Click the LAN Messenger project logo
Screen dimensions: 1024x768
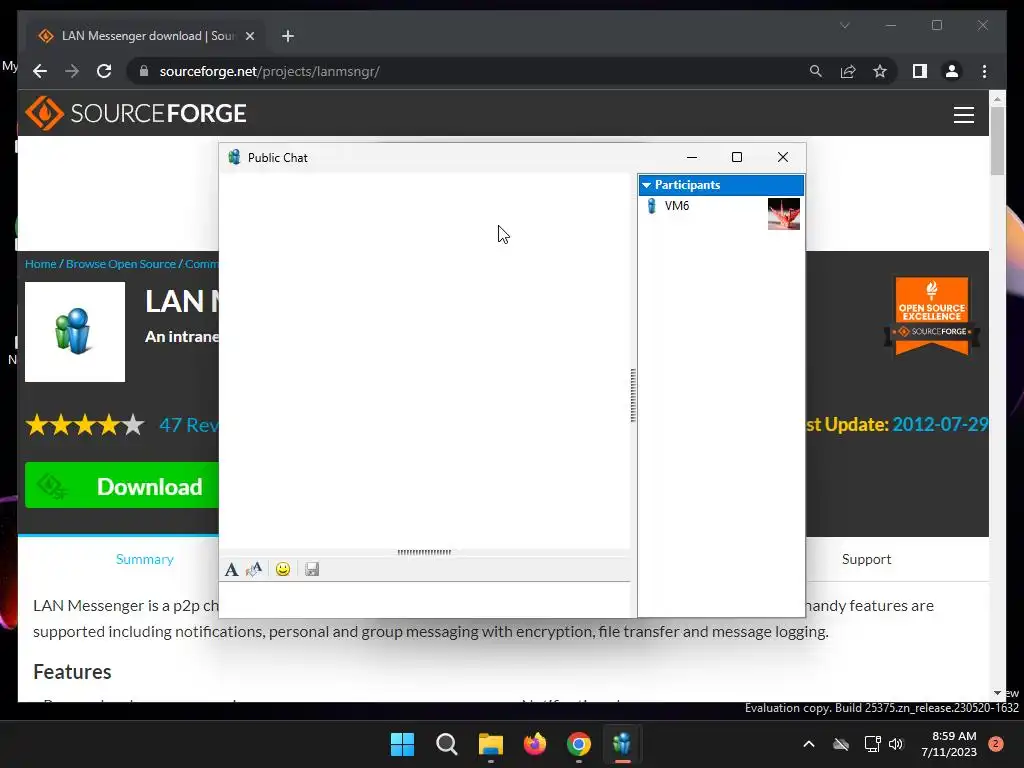tap(75, 332)
